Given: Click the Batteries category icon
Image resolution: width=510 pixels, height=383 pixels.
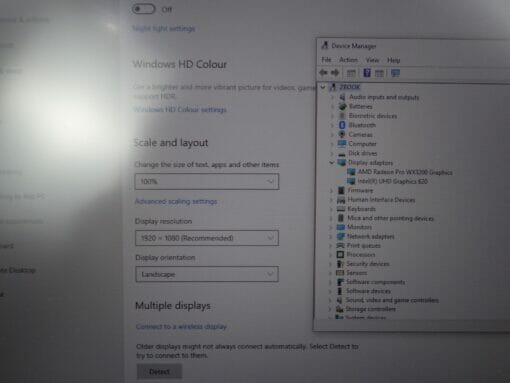Looking at the screenshot, I should 342,106.
